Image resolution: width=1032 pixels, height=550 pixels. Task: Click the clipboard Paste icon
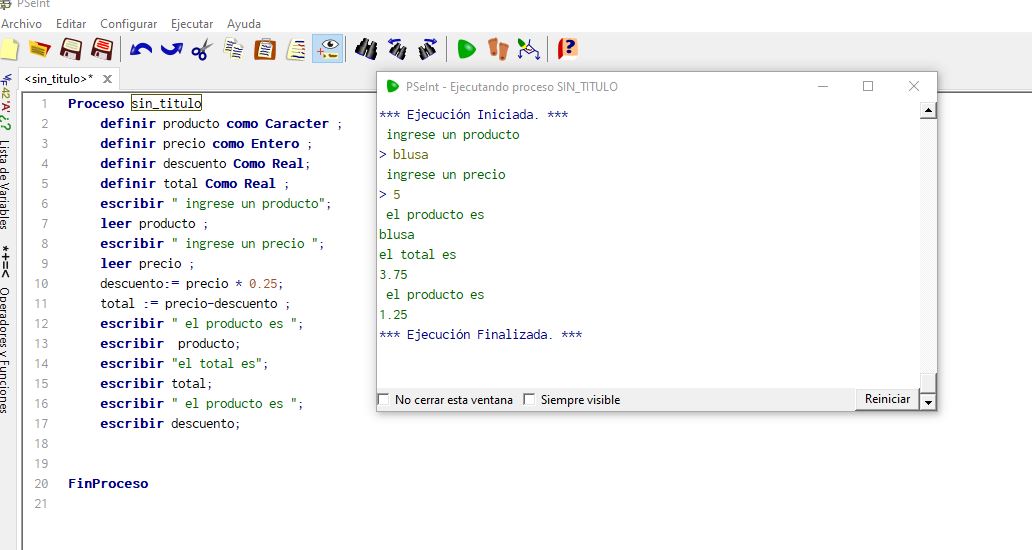[x=265, y=48]
